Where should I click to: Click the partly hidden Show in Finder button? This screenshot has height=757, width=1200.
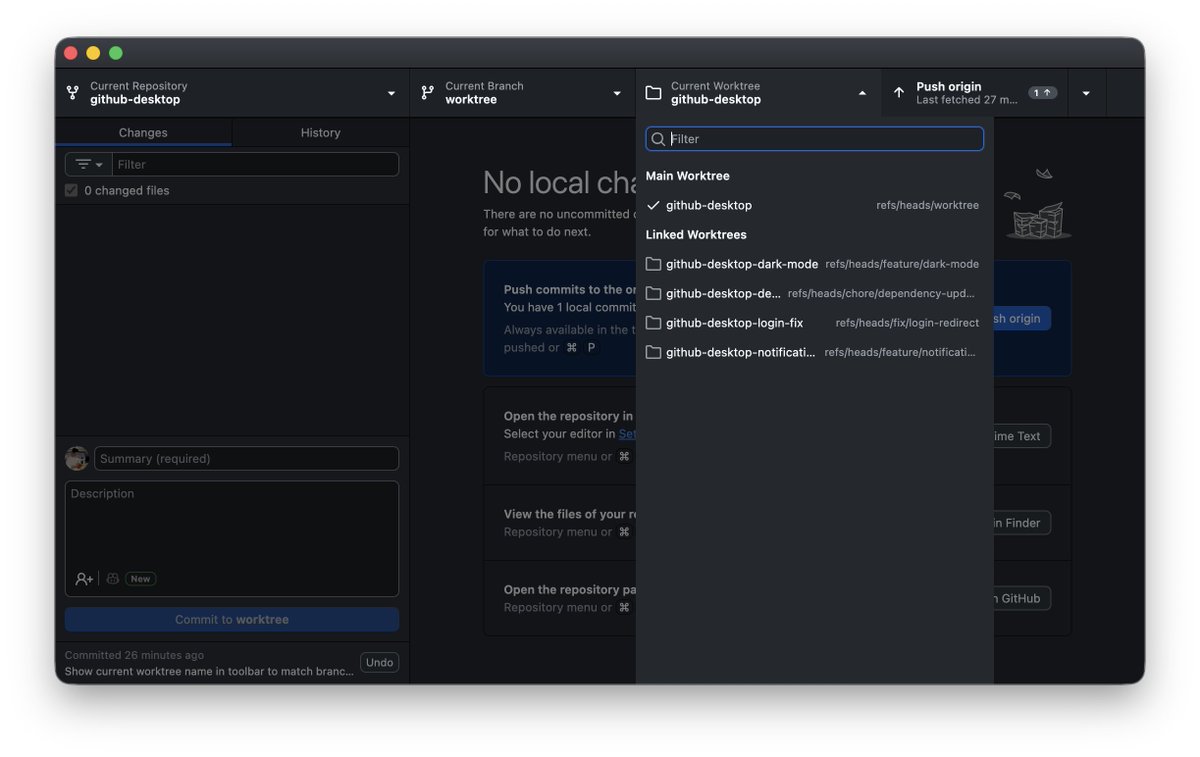(x=1022, y=523)
